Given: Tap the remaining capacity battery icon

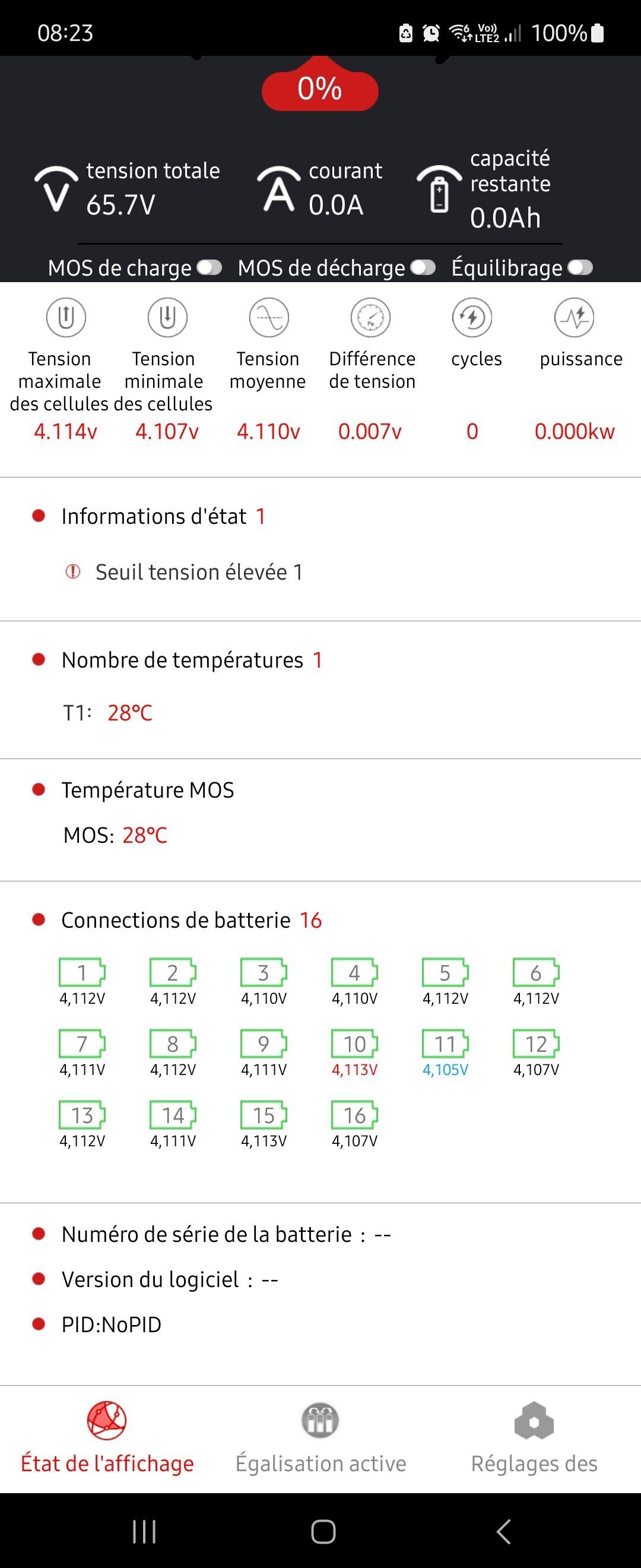Looking at the screenshot, I should click(x=439, y=190).
